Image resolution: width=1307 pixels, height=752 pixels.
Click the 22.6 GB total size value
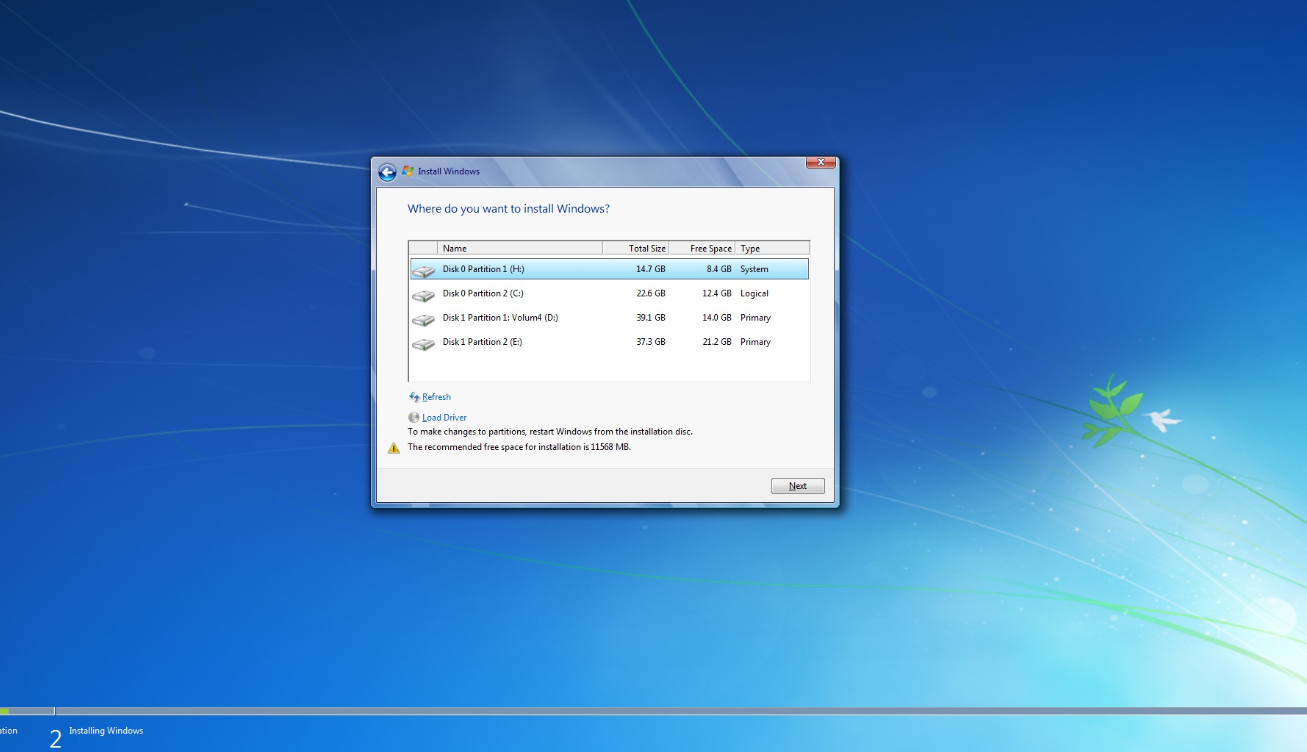coord(651,293)
